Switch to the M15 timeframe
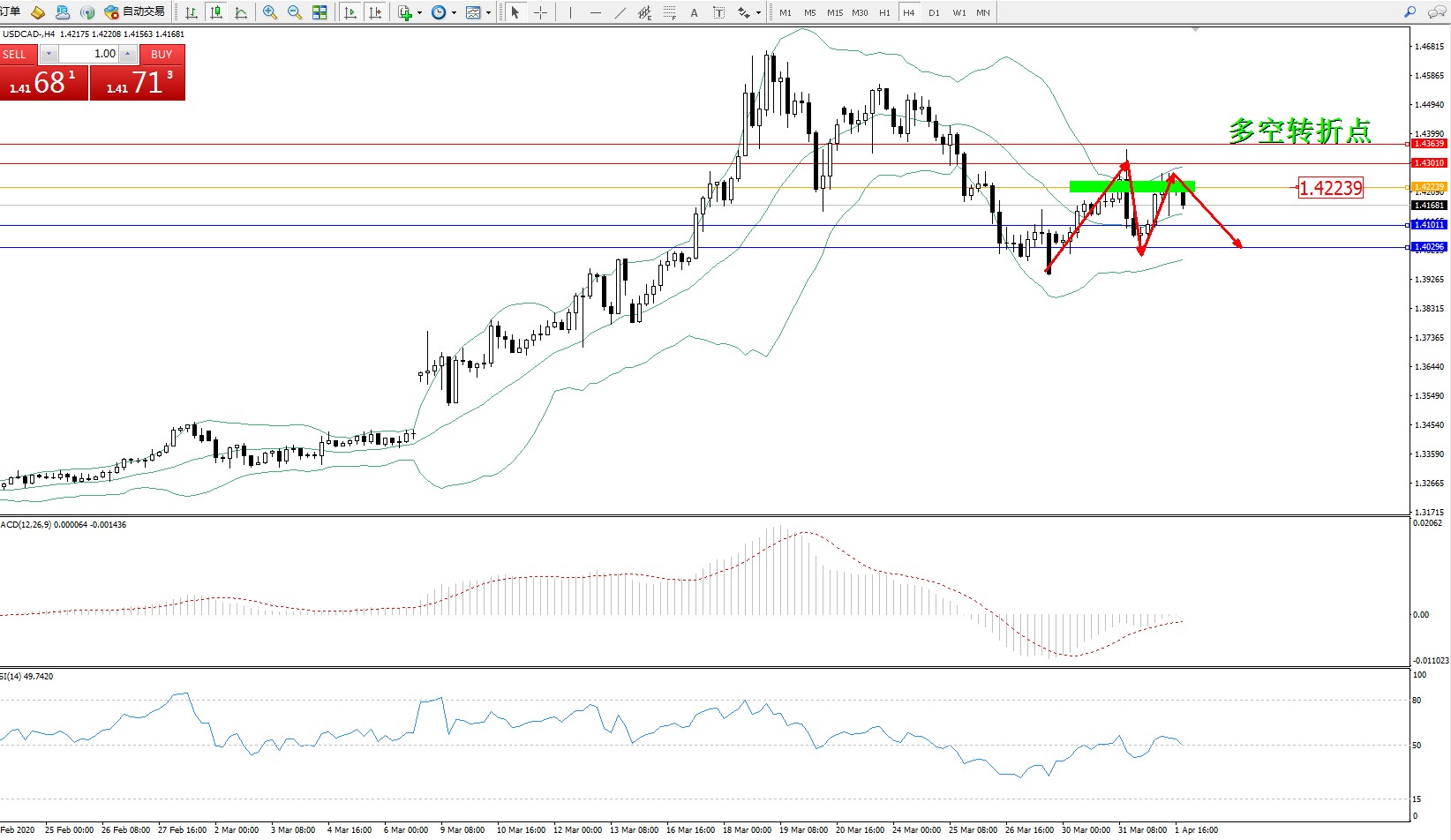The height and width of the screenshot is (840, 1451). [834, 12]
